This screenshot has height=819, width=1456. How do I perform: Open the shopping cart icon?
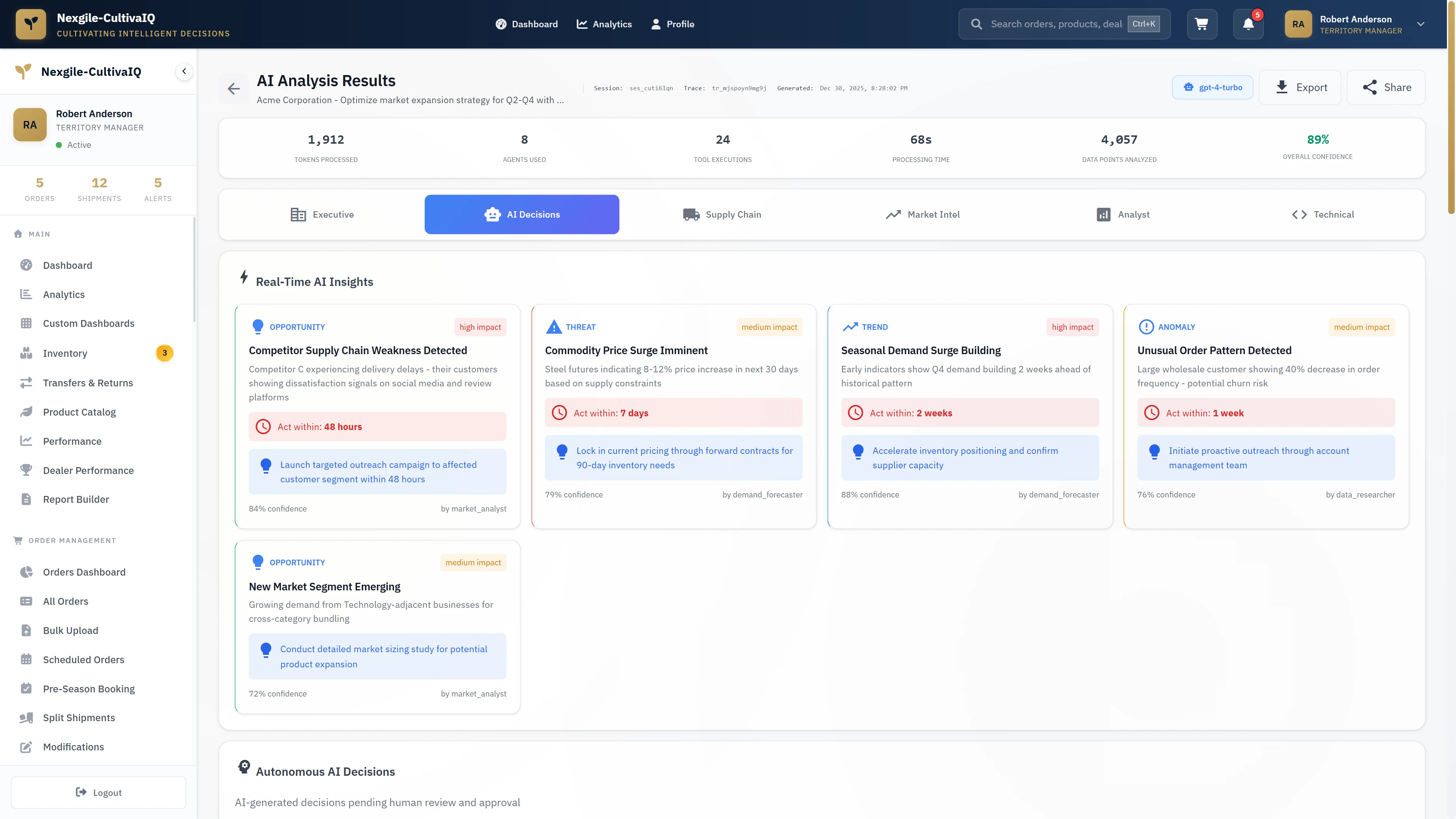coord(1202,24)
